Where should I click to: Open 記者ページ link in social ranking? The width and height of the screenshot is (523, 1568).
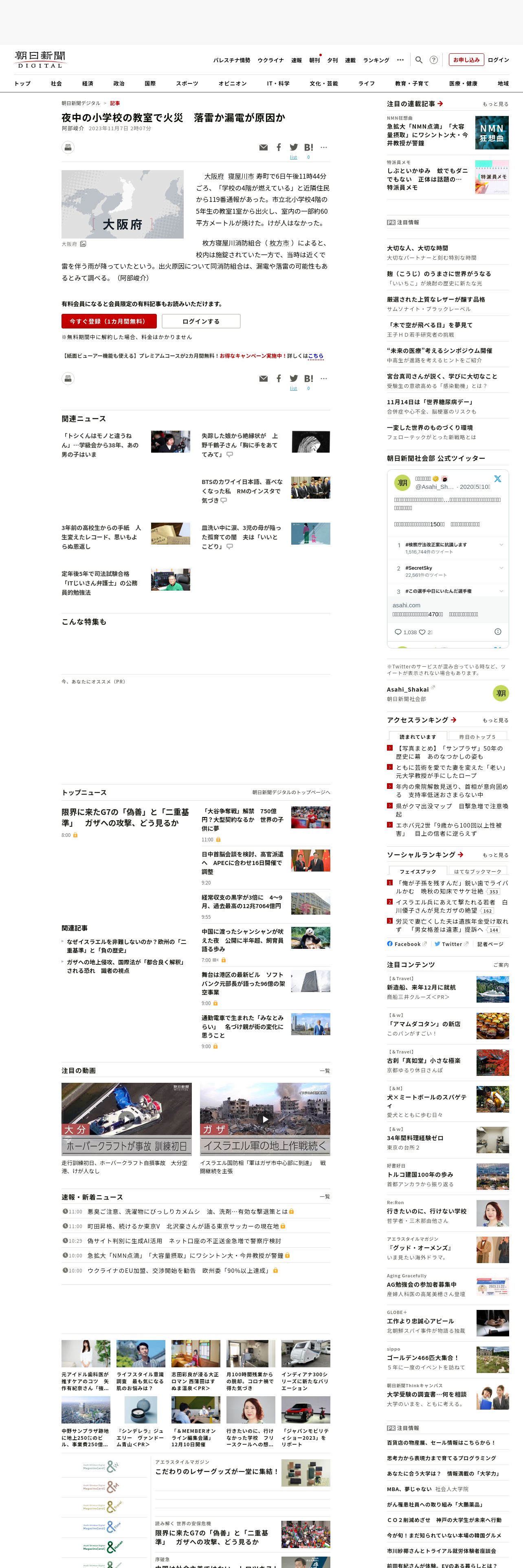(x=490, y=944)
